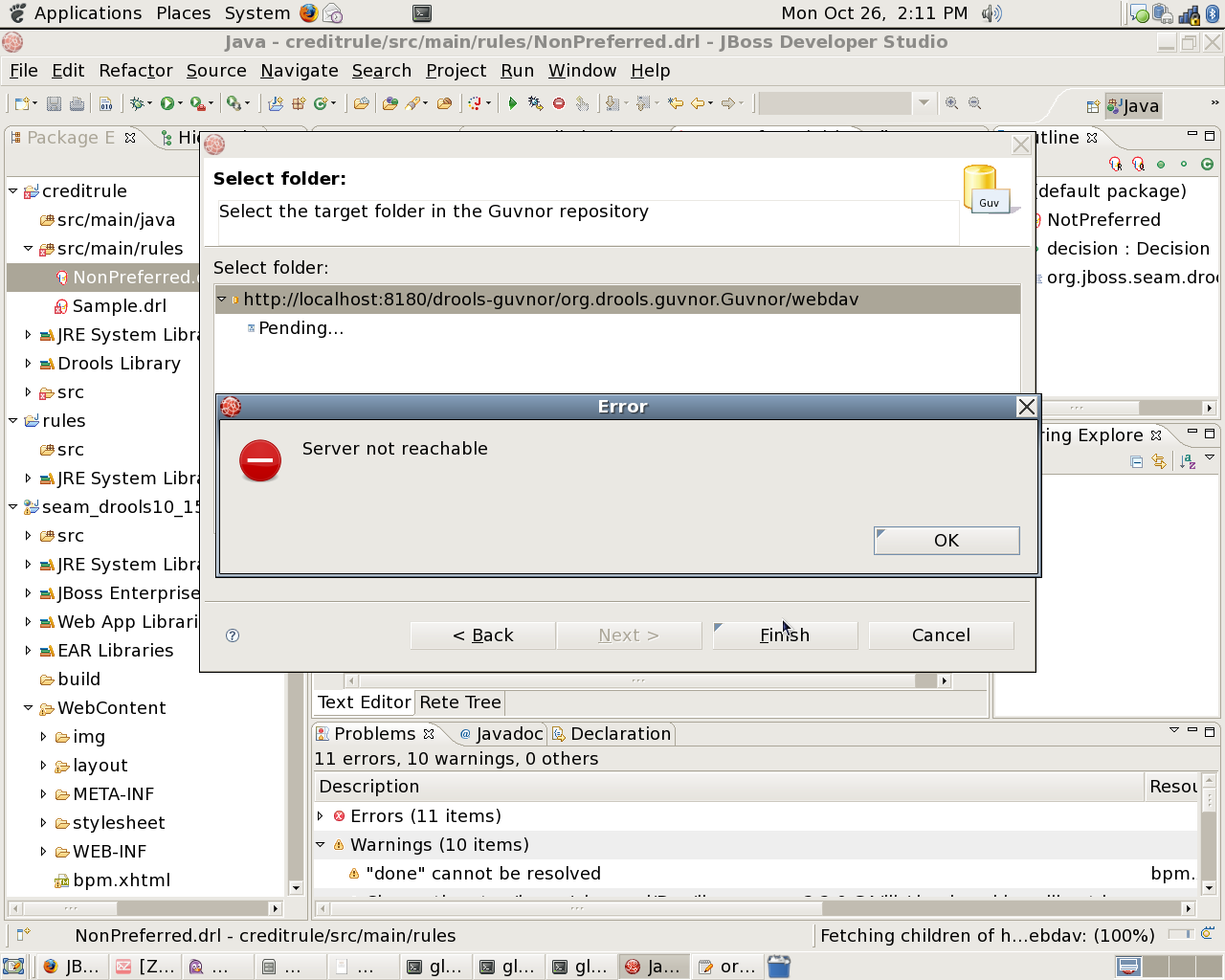
Task: Click the Zoom Out magnifier icon
Action: [974, 103]
